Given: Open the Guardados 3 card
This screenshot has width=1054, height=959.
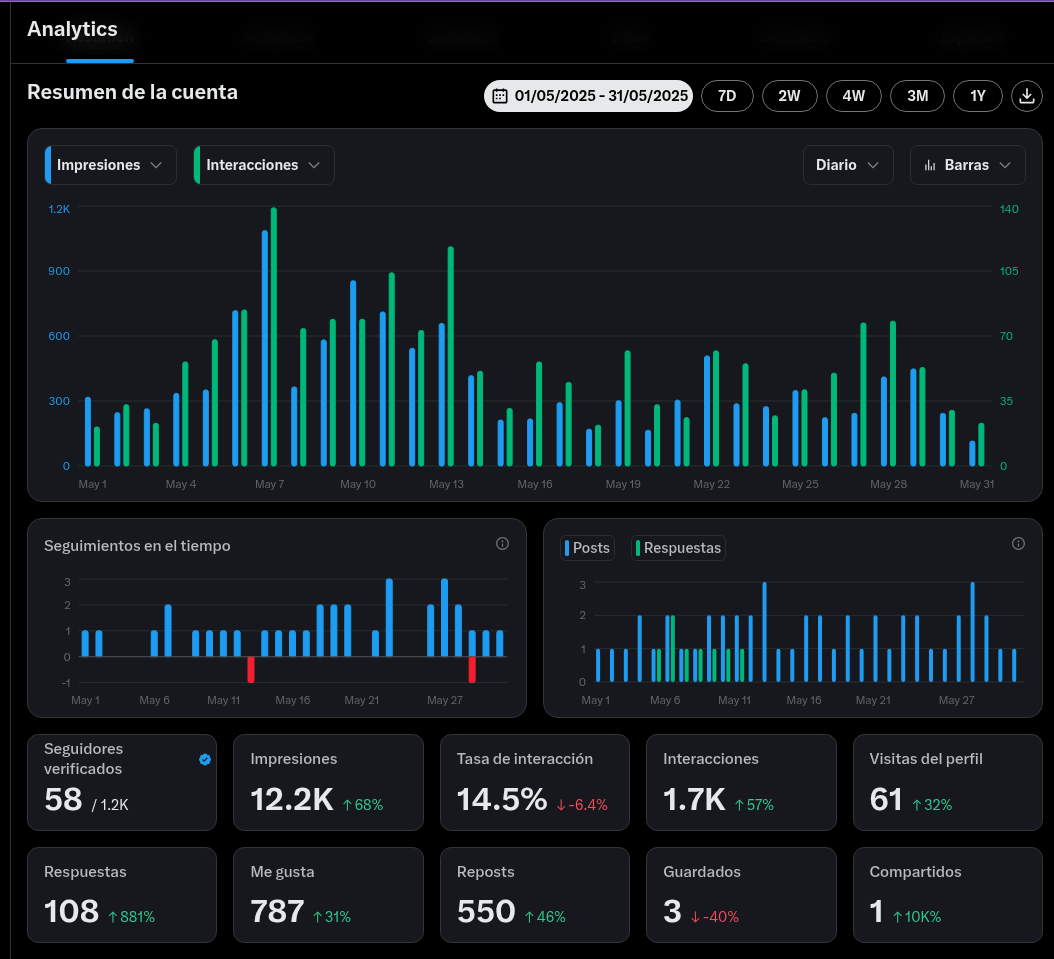Looking at the screenshot, I should pos(741,895).
